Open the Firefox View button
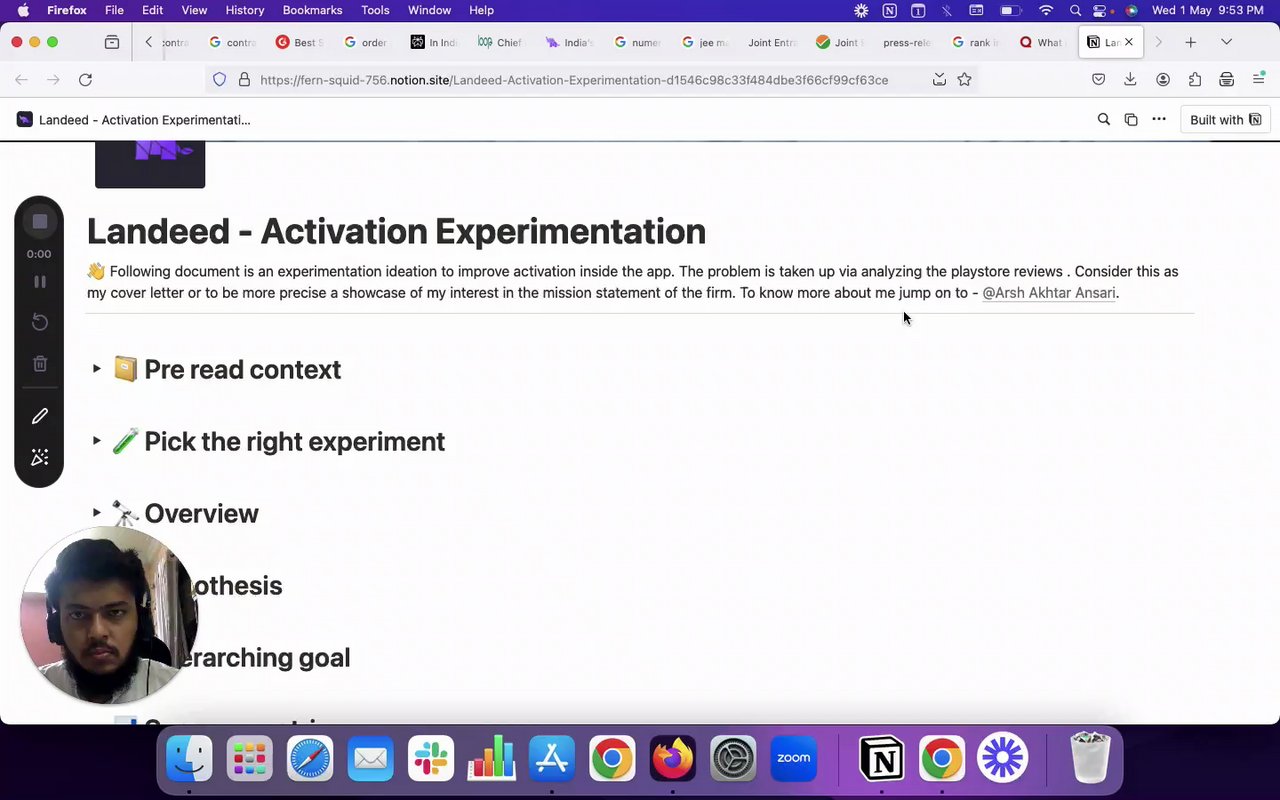1280x800 pixels. [112, 42]
